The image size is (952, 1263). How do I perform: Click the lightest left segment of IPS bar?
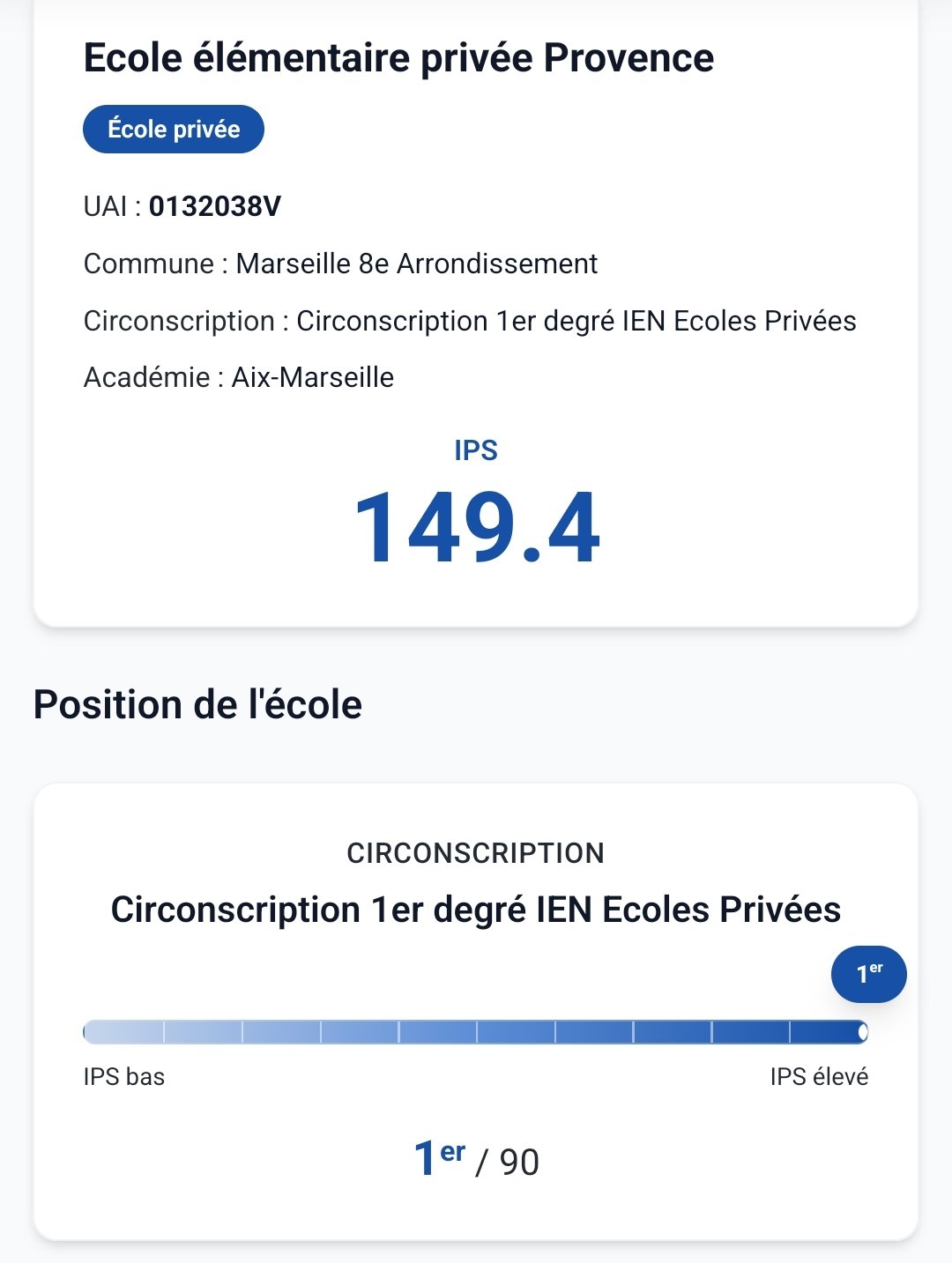click(x=123, y=1031)
